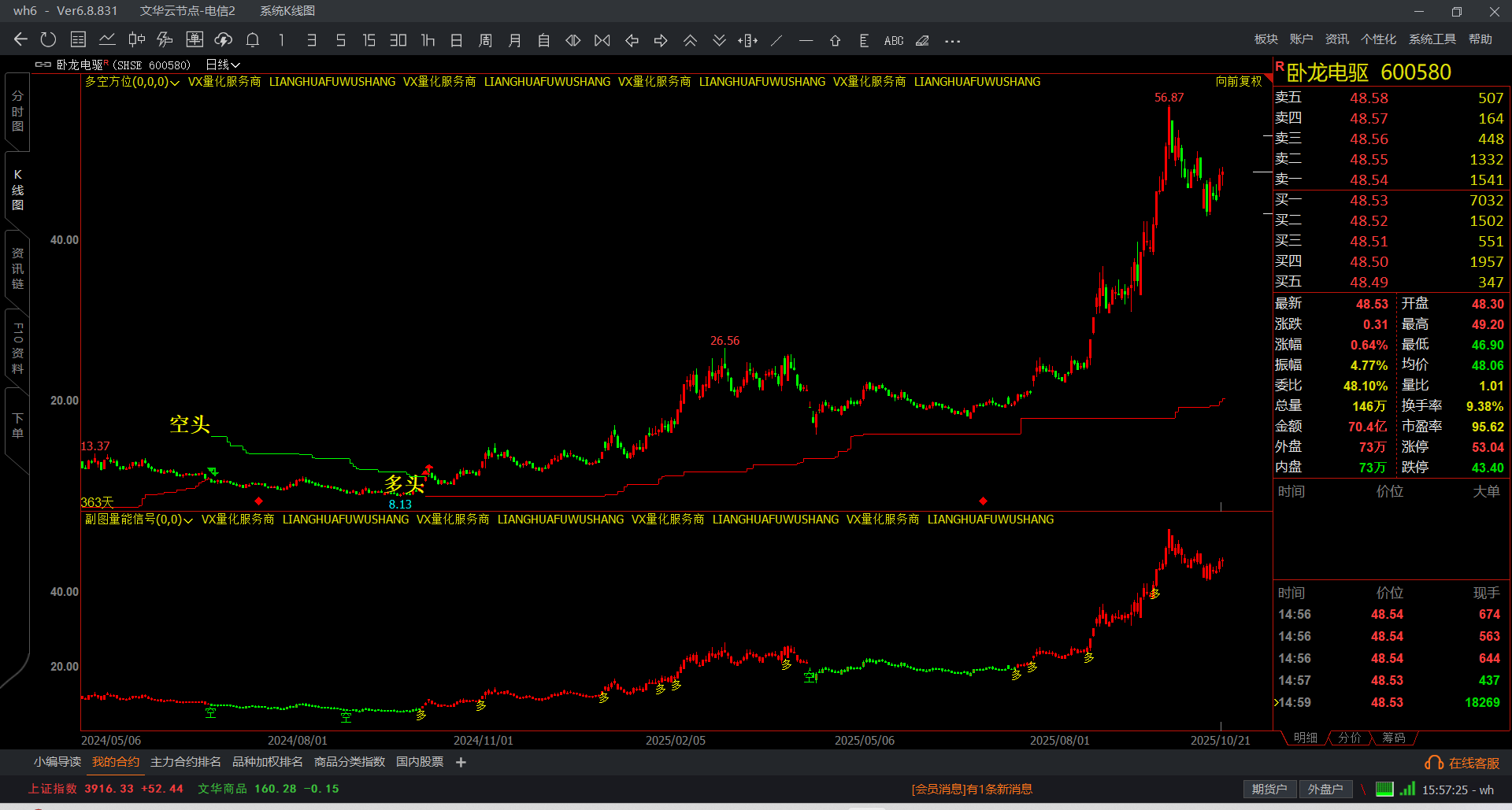Click the refresh icon in toolbar

coord(49,40)
